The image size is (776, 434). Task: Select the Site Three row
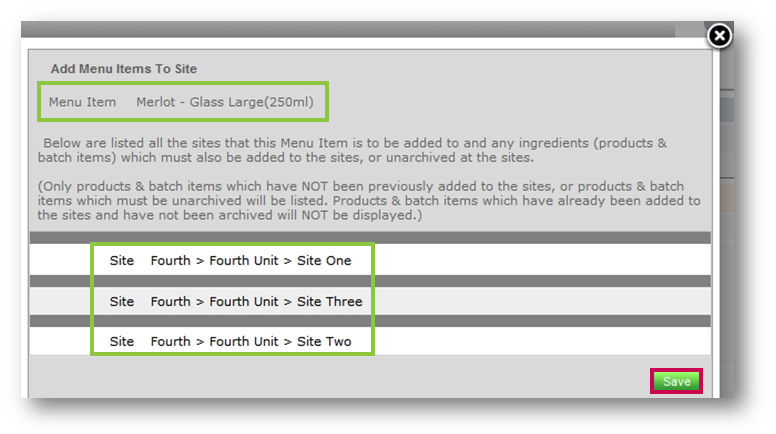370,301
